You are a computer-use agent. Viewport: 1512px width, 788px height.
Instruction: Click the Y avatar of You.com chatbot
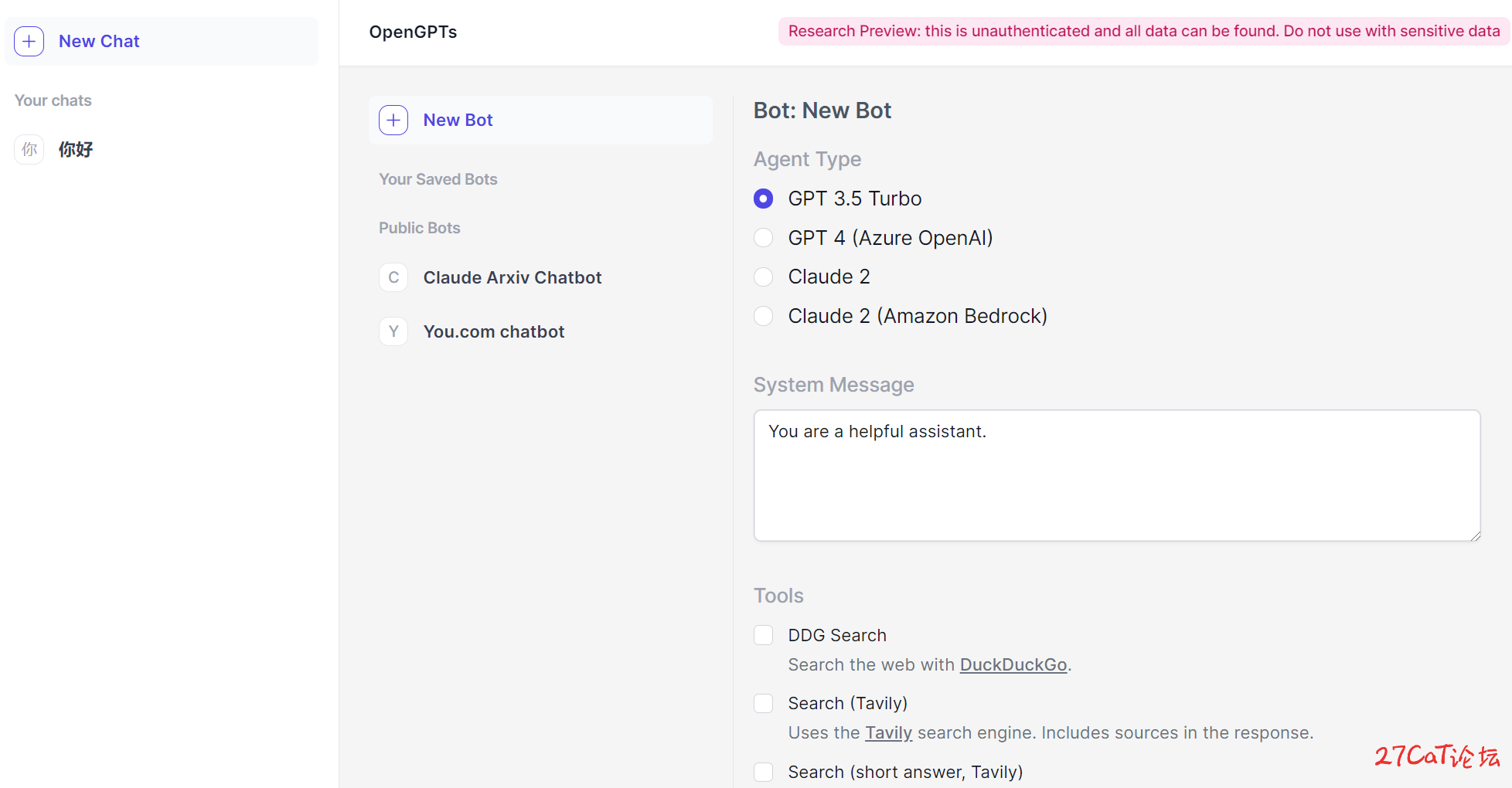pos(393,331)
